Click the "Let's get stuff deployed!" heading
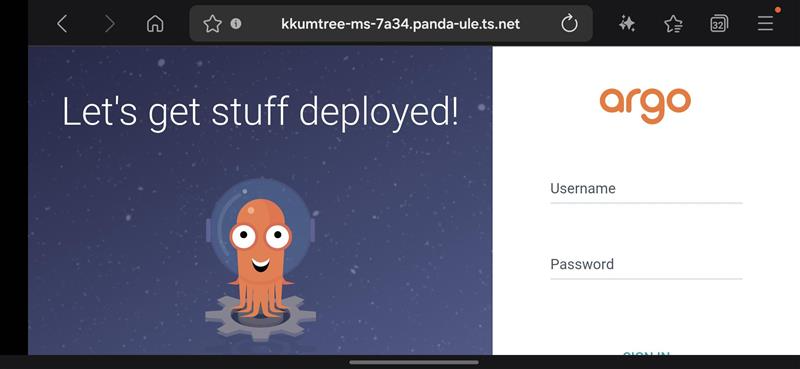Screen dimensions: 800x369 click(x=260, y=112)
